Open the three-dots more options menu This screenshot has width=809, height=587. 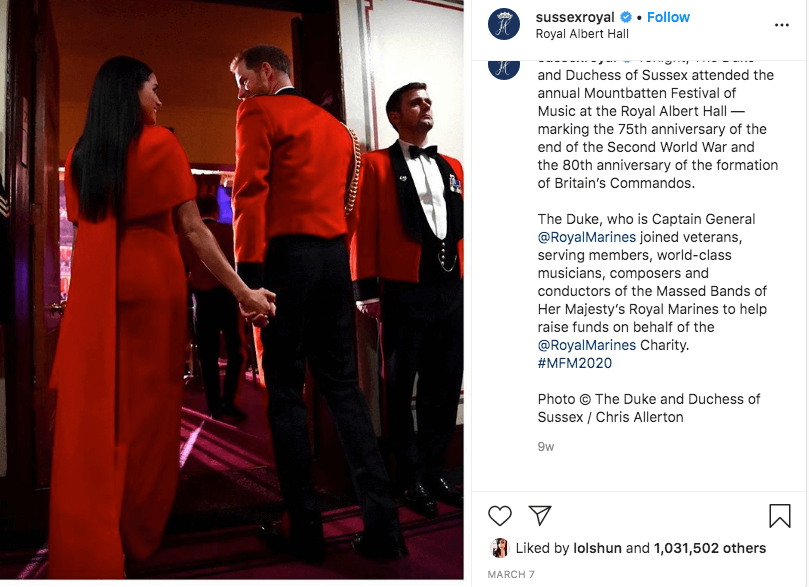pos(782,25)
